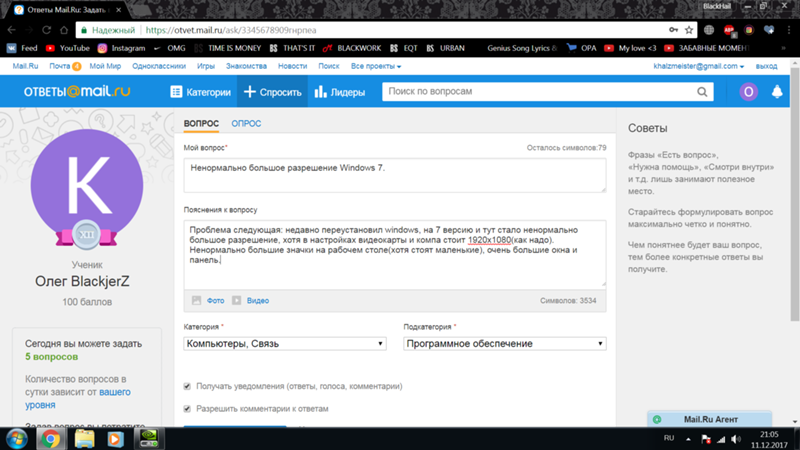Open the My love <3 bookmark

coord(630,48)
